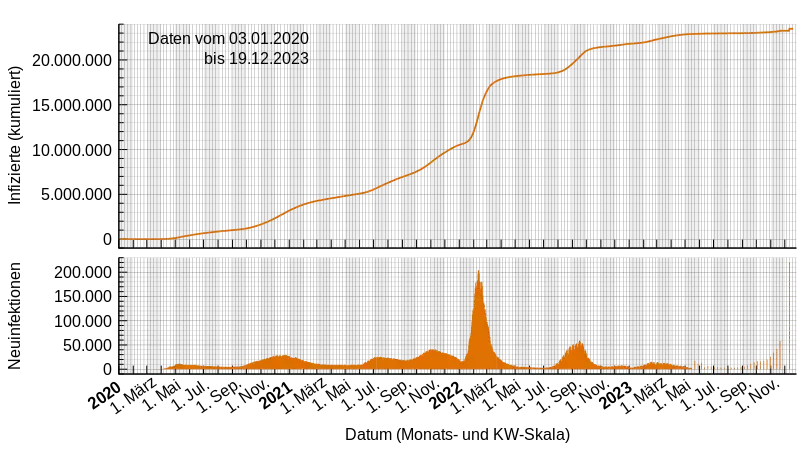
Task: Click the "Datum (Monats- und KW-Skala)" axis title
Action: tap(457, 434)
